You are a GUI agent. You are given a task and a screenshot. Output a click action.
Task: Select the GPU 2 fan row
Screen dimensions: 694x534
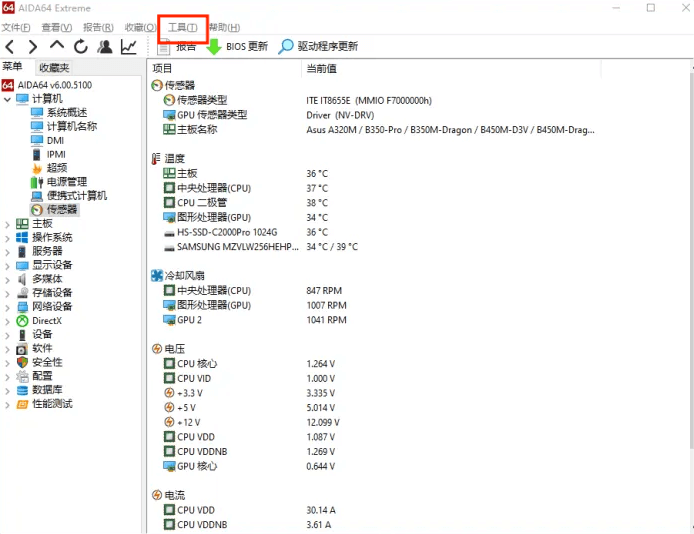255,320
